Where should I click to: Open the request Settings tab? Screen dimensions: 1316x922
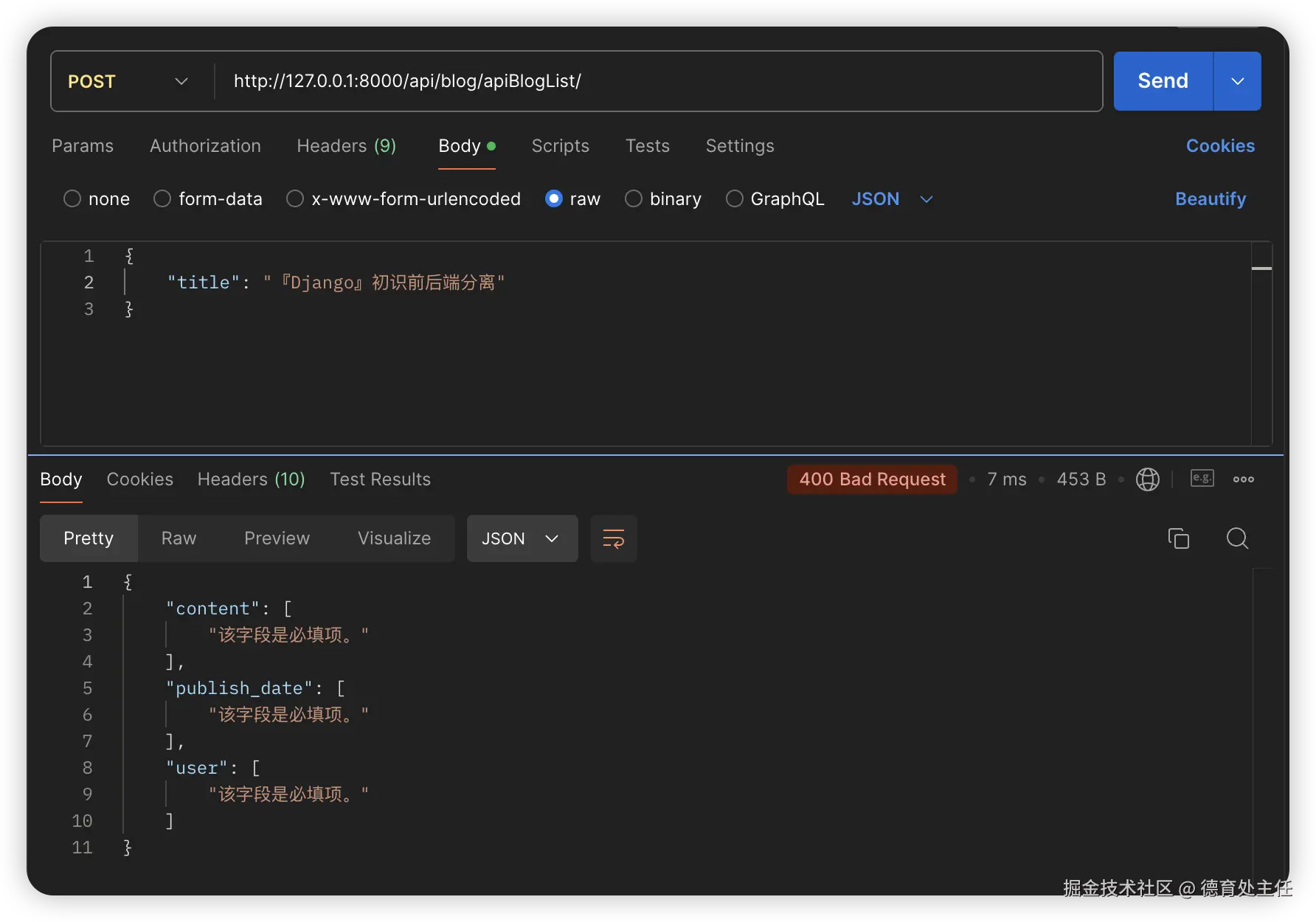tap(740, 146)
